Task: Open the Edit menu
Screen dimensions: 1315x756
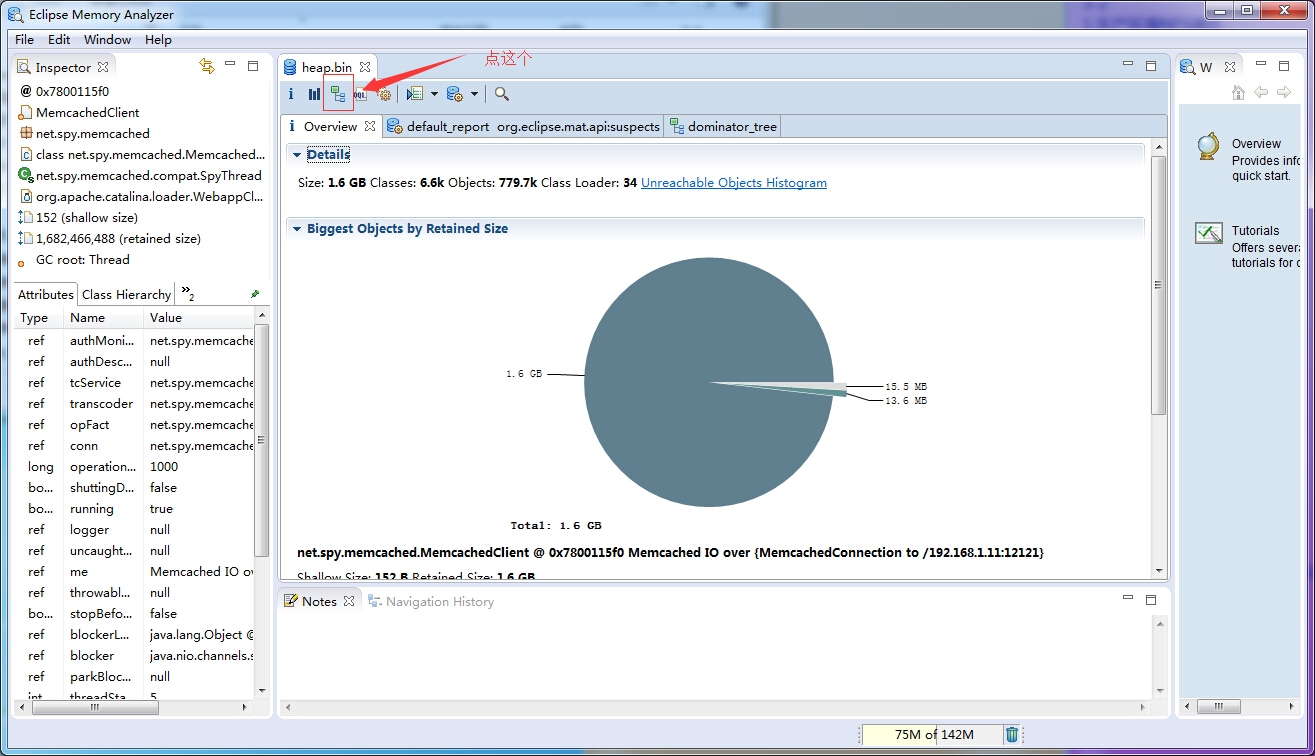Action: pos(59,40)
